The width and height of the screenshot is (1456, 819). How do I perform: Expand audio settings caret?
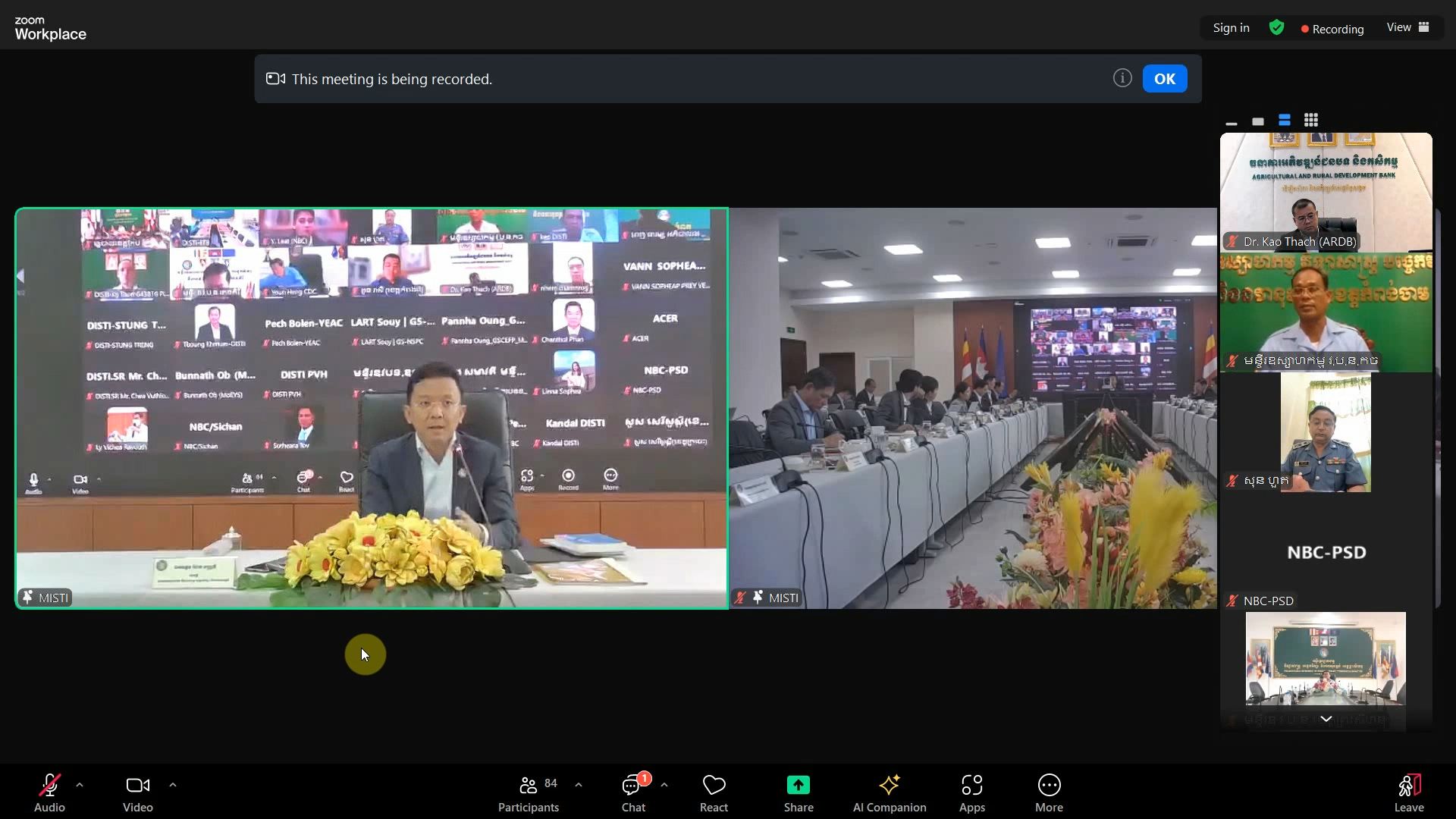click(80, 785)
